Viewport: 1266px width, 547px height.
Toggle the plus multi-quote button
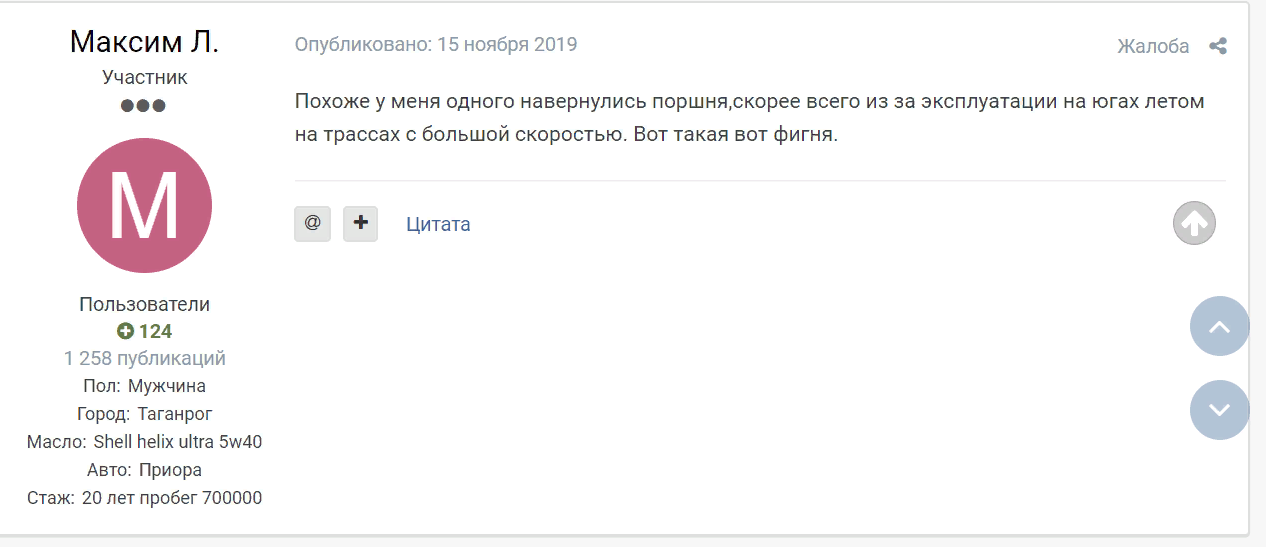pos(360,223)
